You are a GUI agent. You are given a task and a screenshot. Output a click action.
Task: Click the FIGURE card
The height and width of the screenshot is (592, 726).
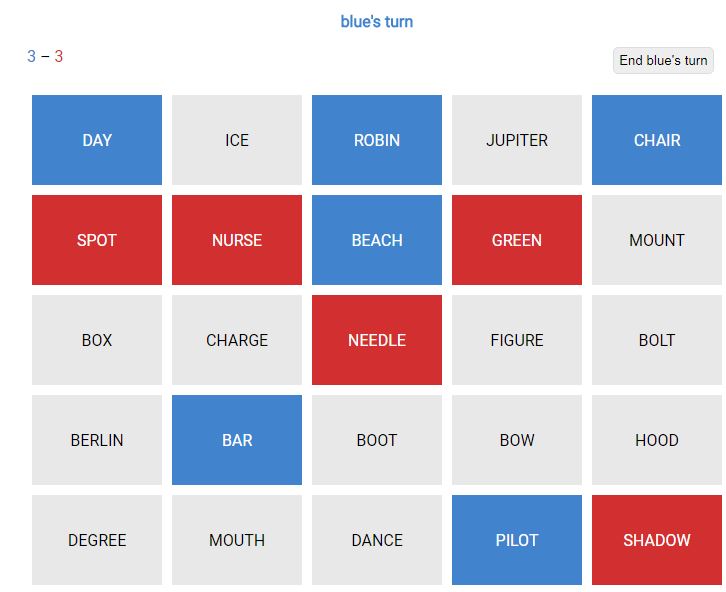[x=517, y=340]
